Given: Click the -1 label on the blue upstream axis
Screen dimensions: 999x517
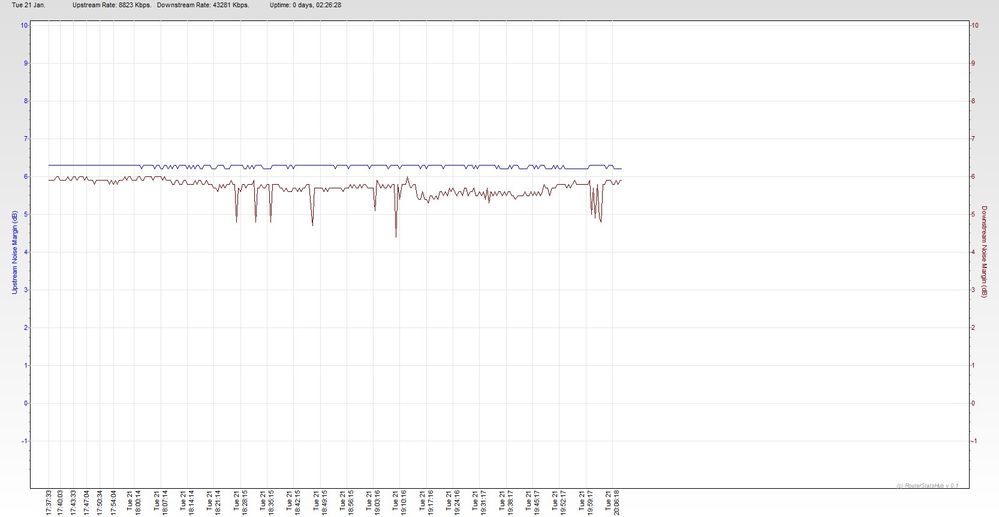Looking at the screenshot, I should [24, 441].
